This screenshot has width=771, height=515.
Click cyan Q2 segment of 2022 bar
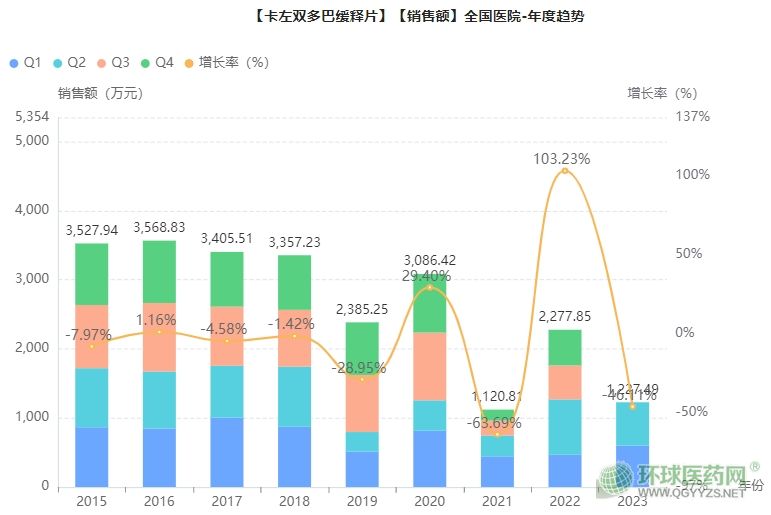tap(564, 427)
